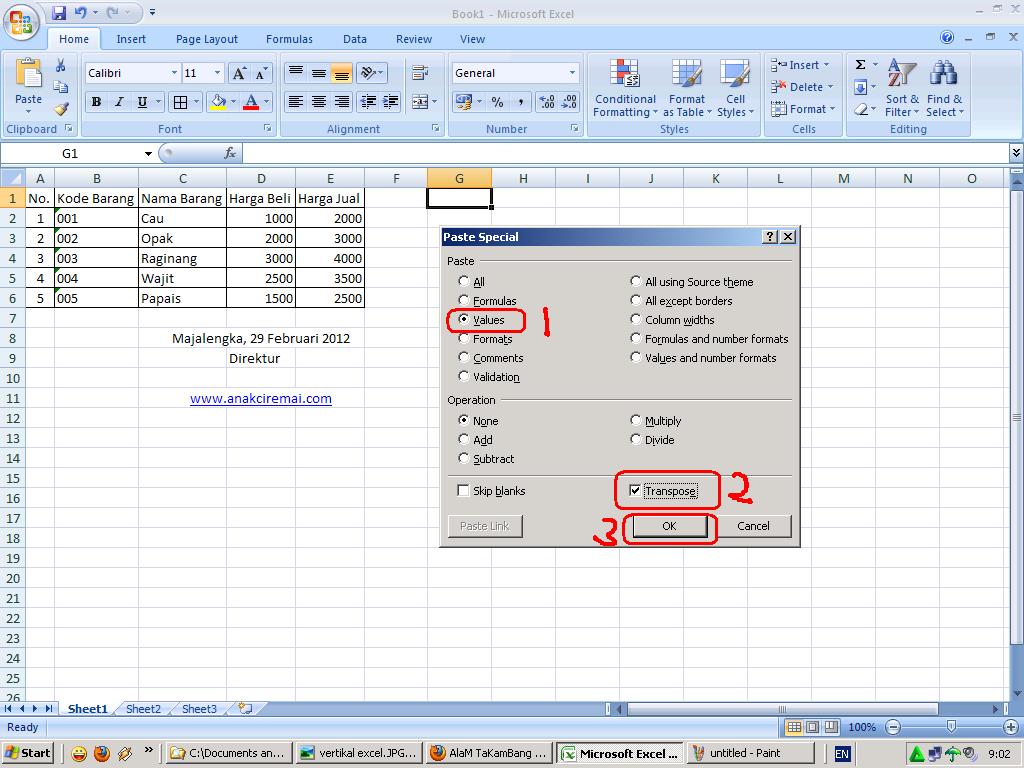Expand the Font group dialog launcher
This screenshot has height=768, width=1024.
click(x=268, y=129)
